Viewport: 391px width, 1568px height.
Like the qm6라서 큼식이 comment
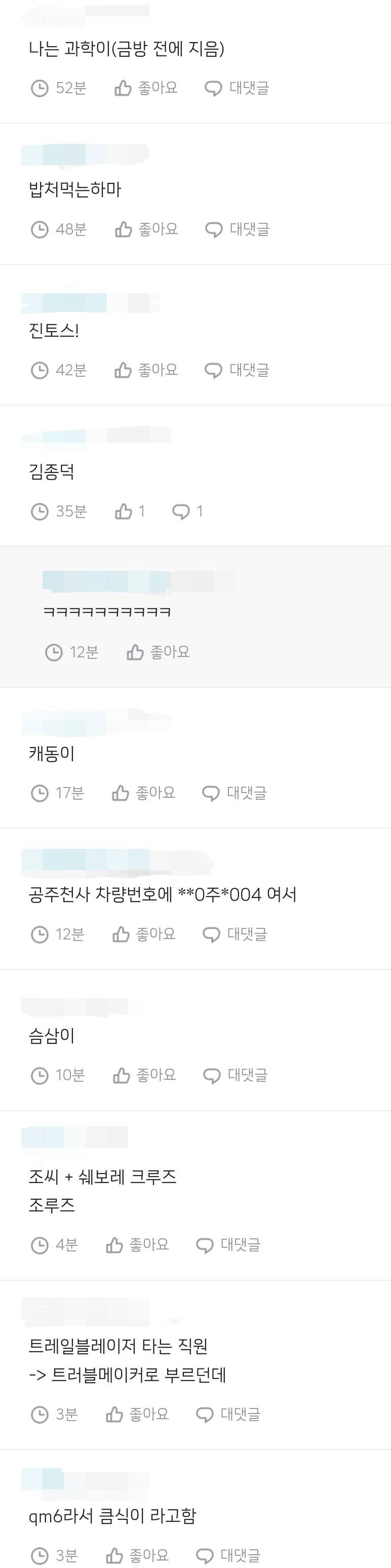[138, 1555]
